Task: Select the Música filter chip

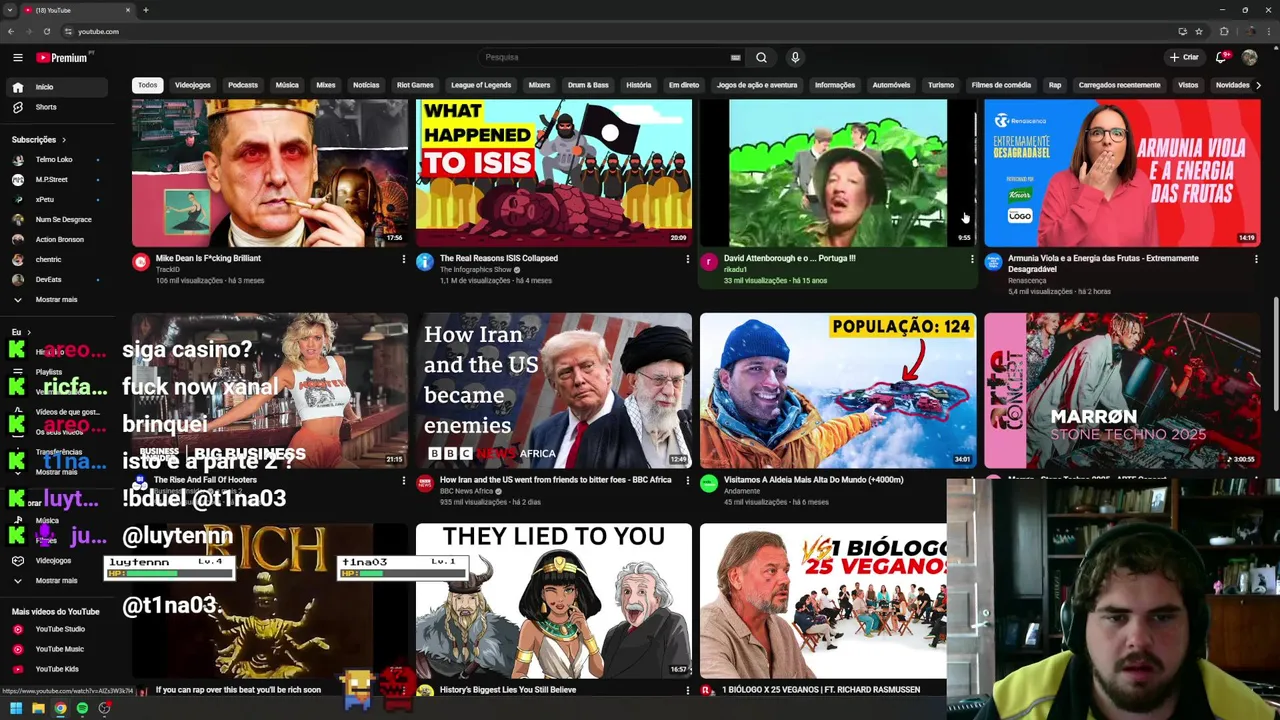Action: point(287,85)
